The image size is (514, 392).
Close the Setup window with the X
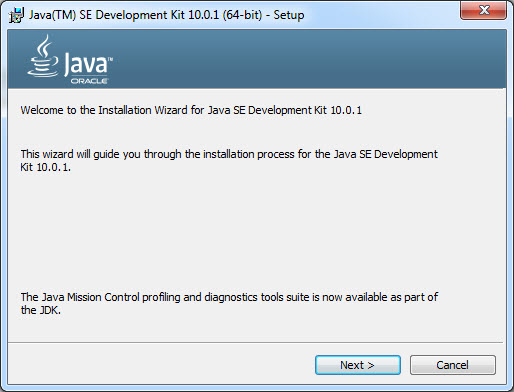484,10
